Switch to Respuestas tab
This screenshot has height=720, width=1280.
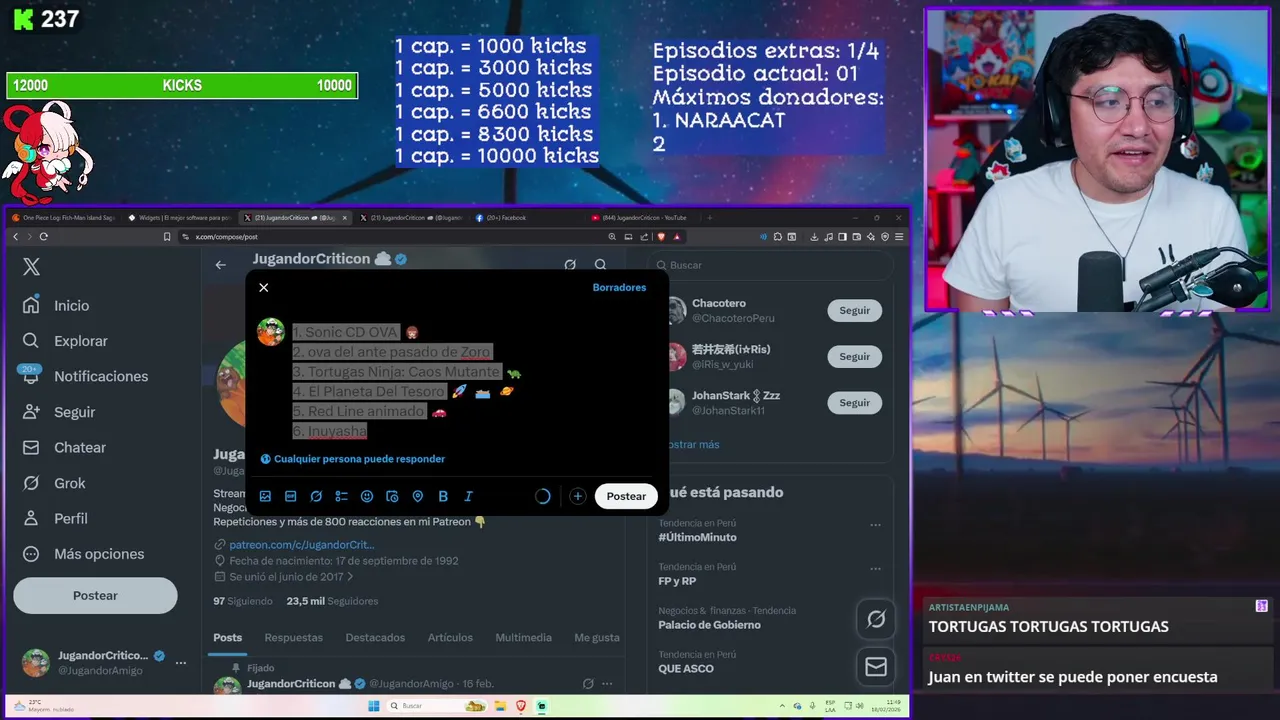pyautogui.click(x=293, y=638)
